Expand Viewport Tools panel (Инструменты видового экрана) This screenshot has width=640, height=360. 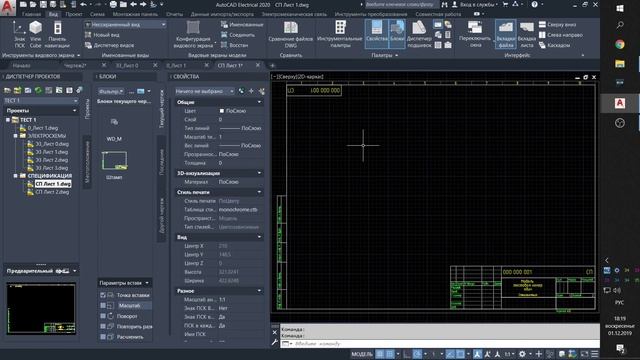pos(41,55)
